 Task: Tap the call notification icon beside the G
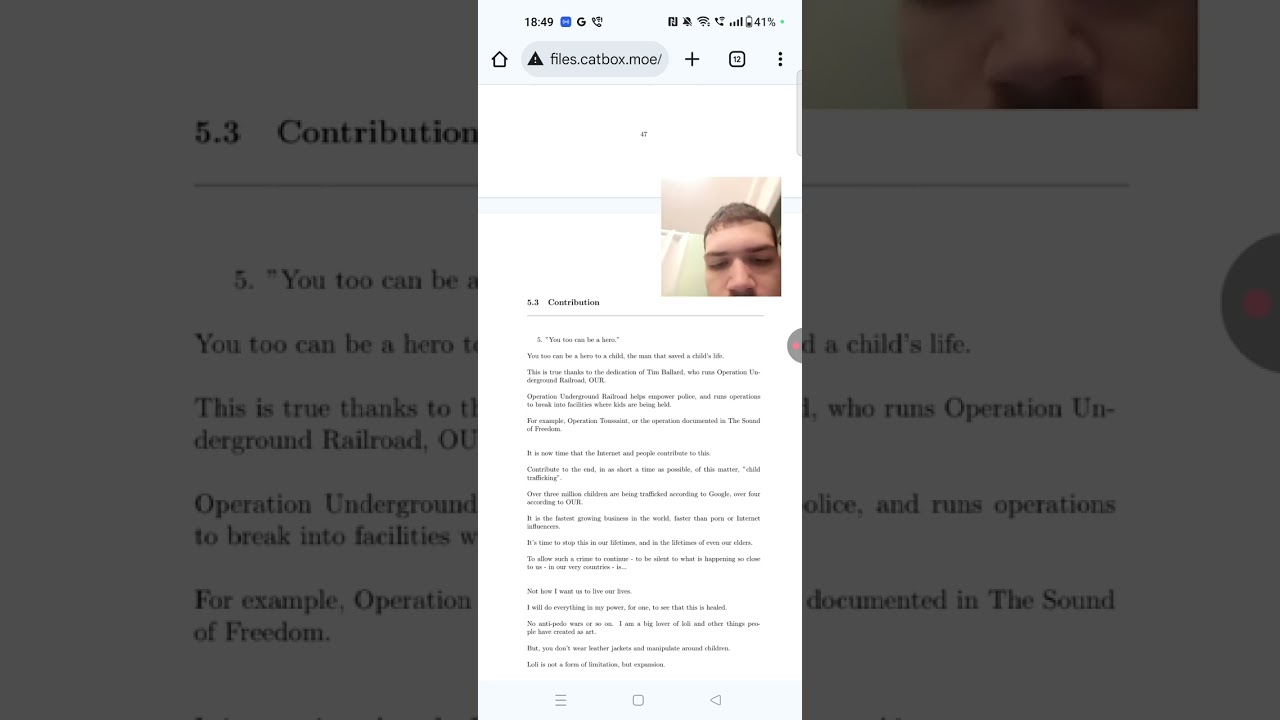coord(597,22)
